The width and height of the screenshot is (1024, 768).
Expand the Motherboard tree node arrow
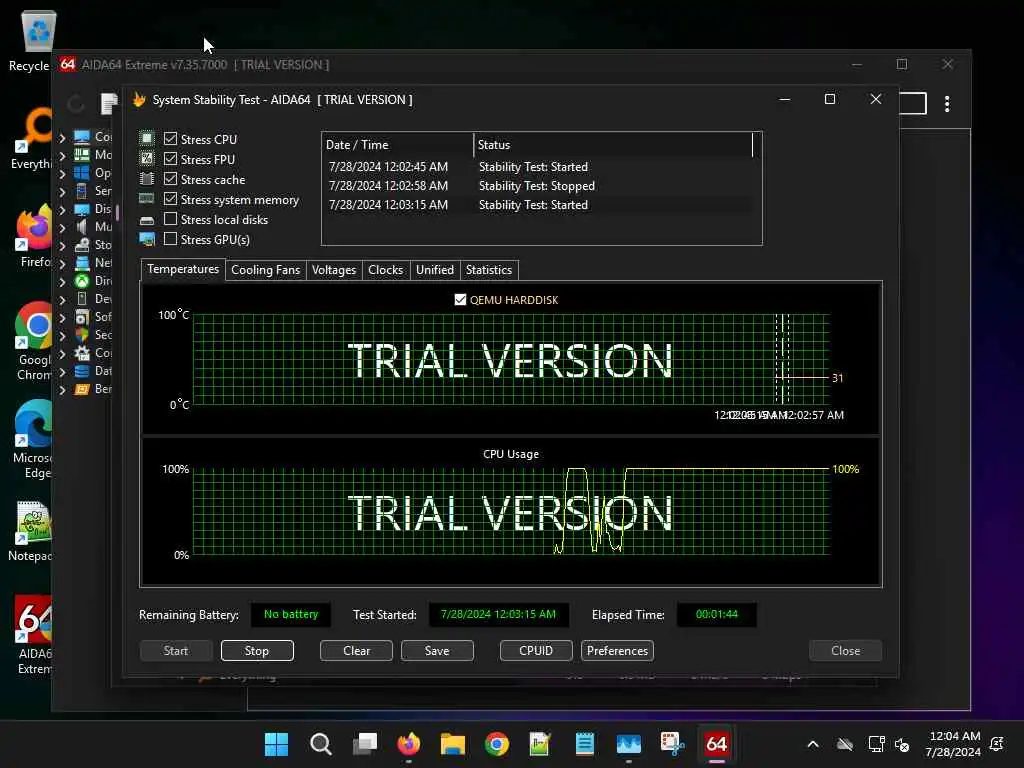coord(62,155)
